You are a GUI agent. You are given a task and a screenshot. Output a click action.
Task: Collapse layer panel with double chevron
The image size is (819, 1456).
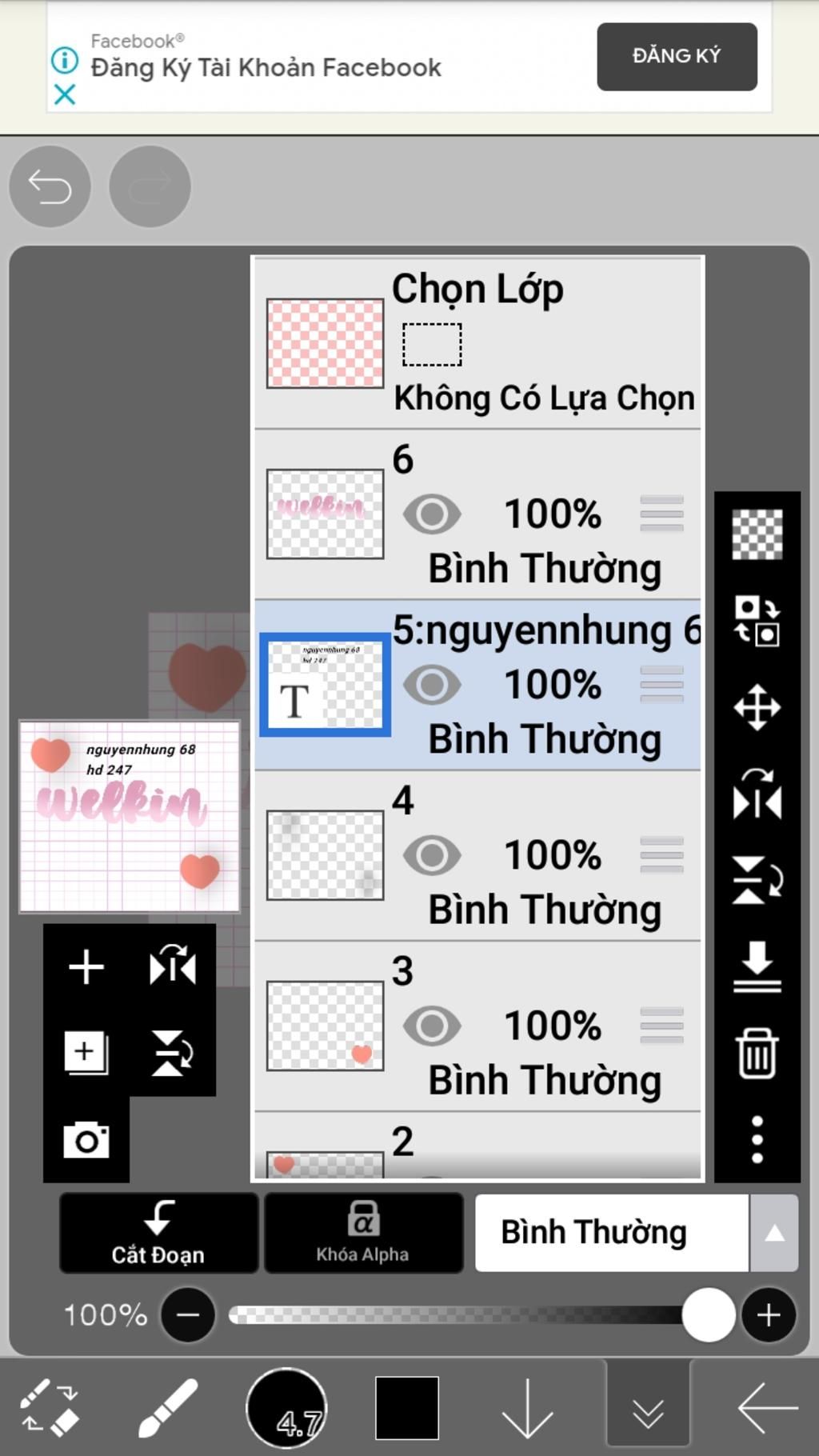tap(648, 1409)
